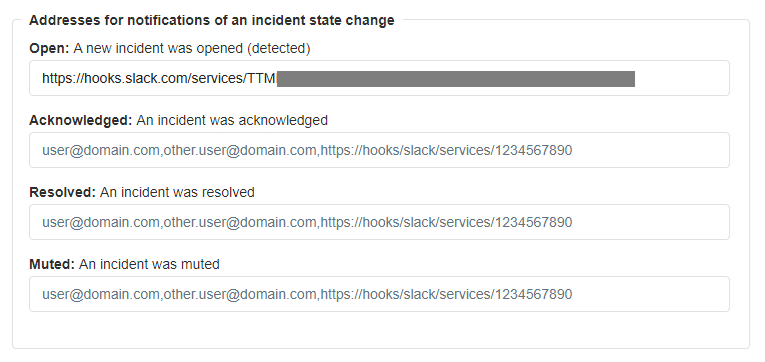
Task: Click blank space after redacted block in Open field
Action: coord(681,79)
